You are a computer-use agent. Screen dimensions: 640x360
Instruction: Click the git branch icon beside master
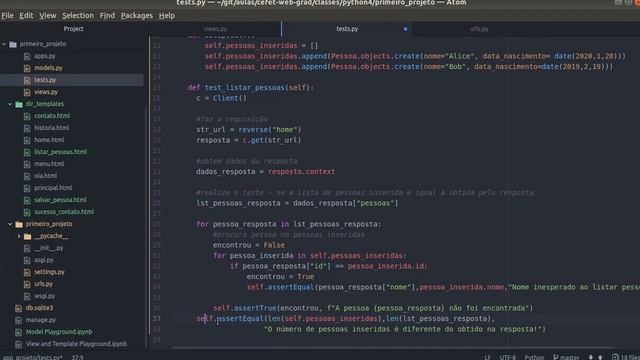pos(555,357)
